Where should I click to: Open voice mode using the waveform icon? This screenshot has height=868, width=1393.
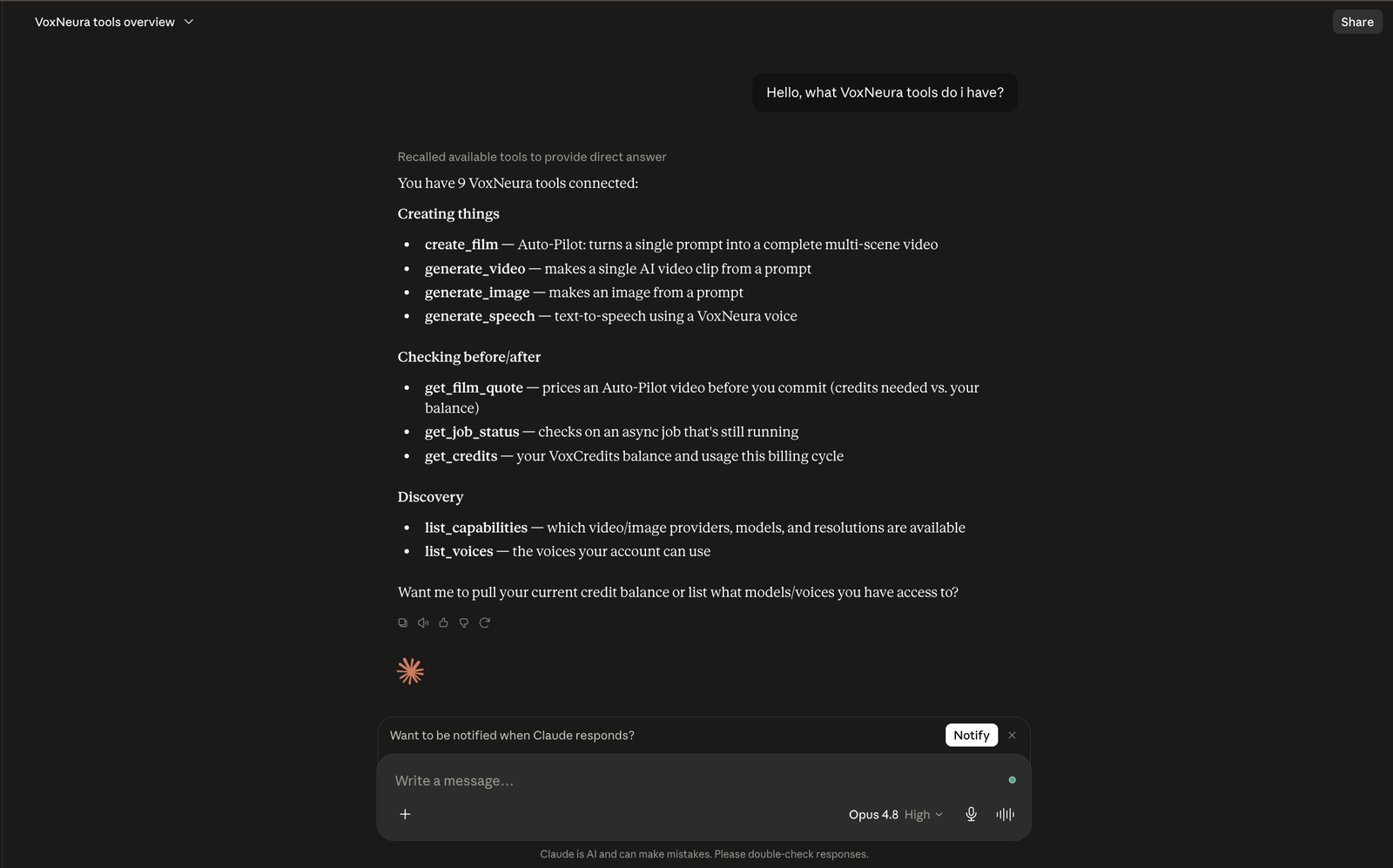click(x=1006, y=814)
